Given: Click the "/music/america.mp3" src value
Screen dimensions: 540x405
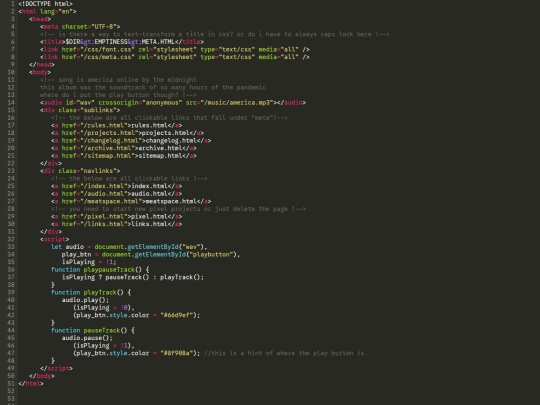Looking at the screenshot, I should click(x=237, y=102).
